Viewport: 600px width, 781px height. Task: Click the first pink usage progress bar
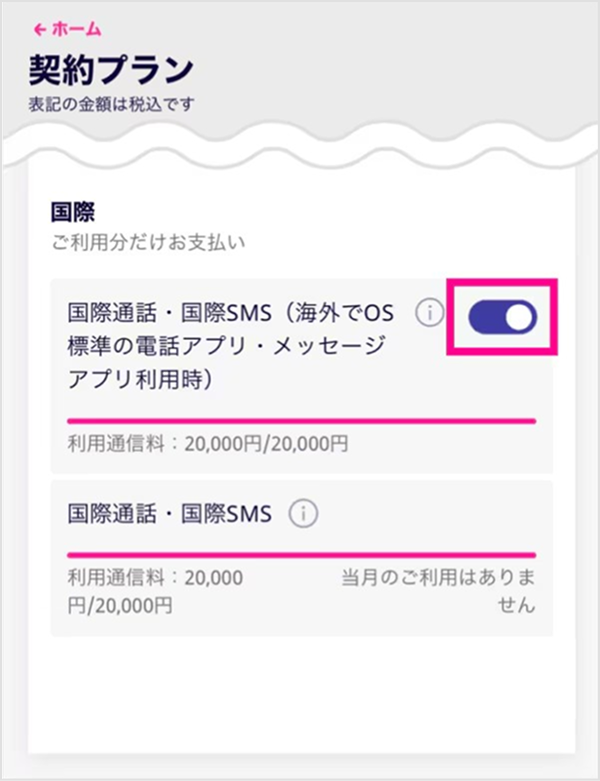[x=301, y=421]
